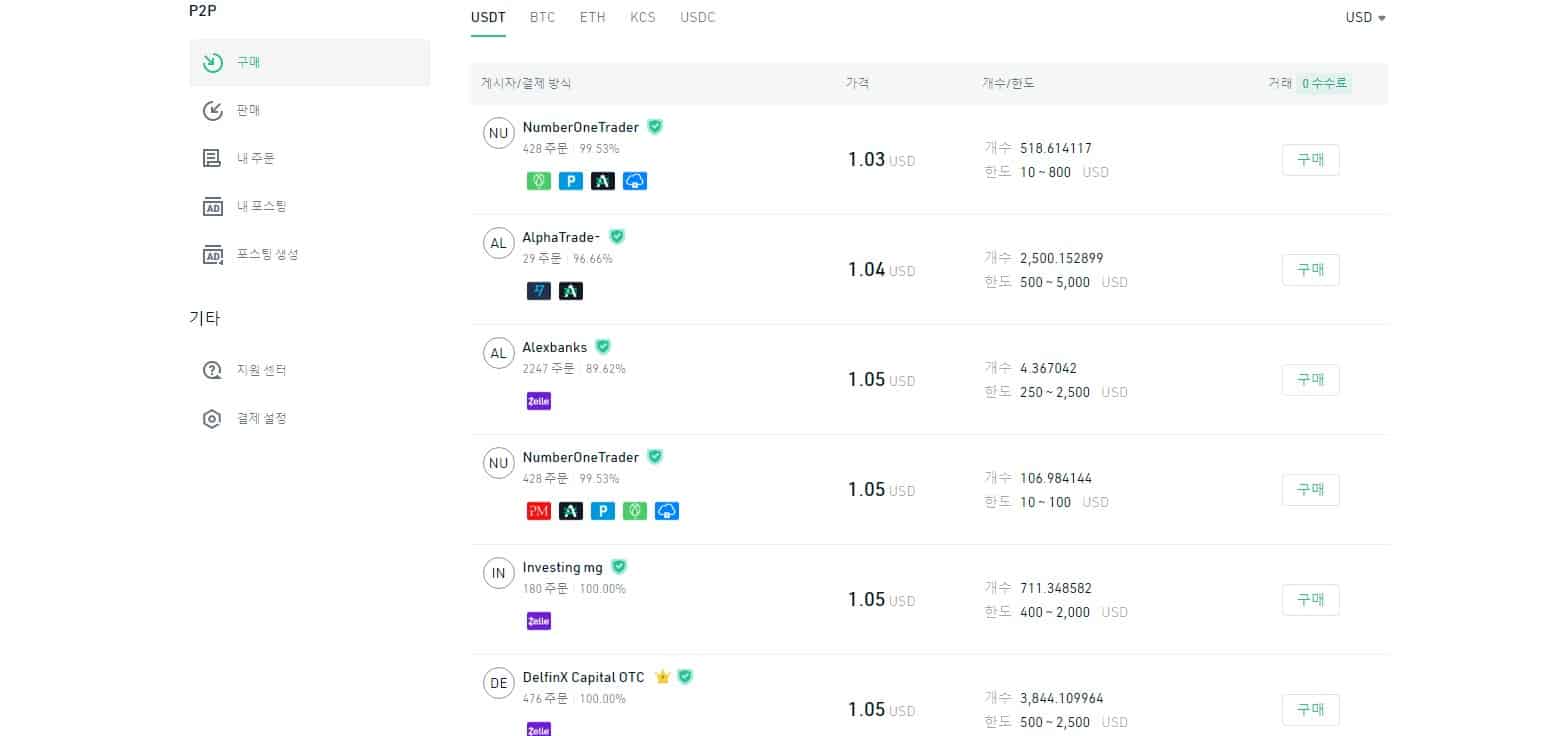Click the 0 수수료 zero-fee badge
This screenshot has height=736, width=1562.
[x=1324, y=83]
